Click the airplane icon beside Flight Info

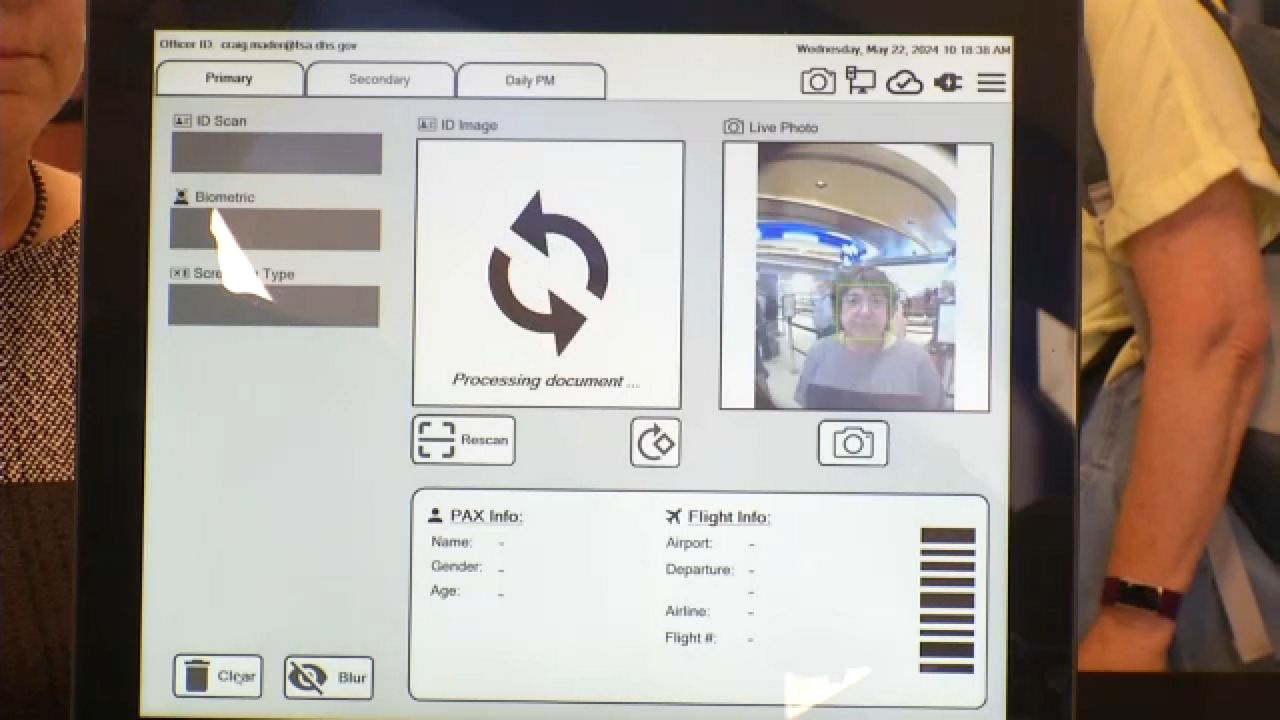coord(673,516)
